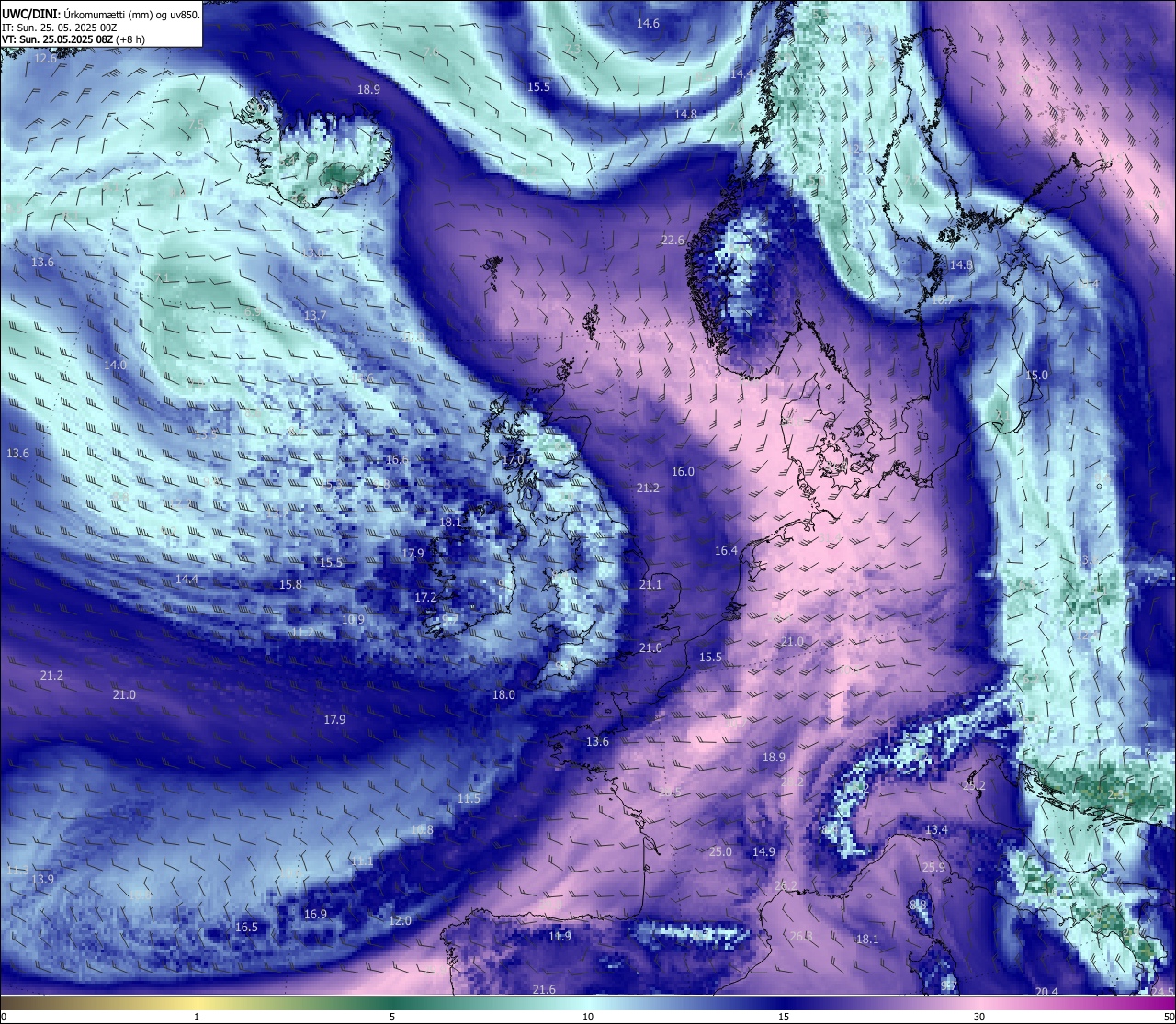Click the "11.5" value in the Bay of Biscay
1176x1024 pixels.
(469, 798)
